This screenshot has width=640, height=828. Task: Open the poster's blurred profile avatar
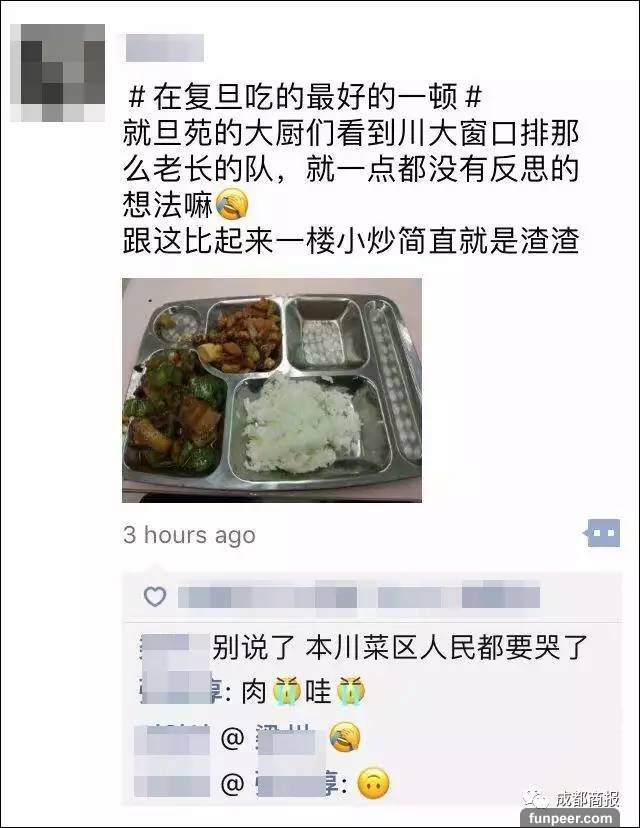[x=58, y=73]
